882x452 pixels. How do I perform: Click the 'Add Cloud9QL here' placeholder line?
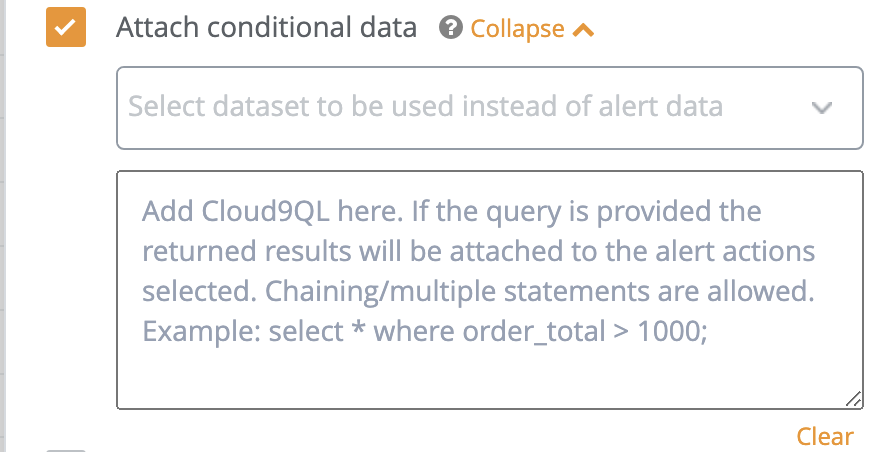[x=451, y=212]
